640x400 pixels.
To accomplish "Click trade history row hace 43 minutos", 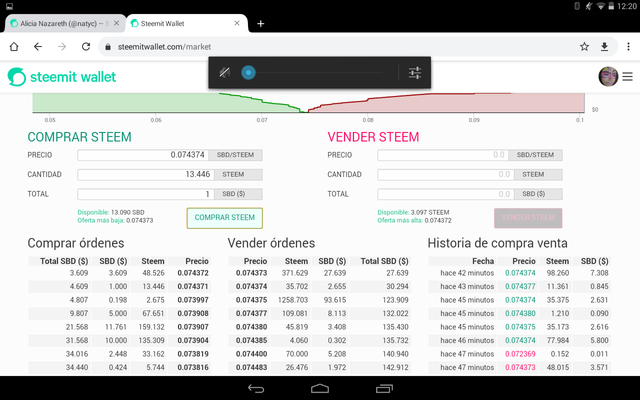I will pos(520,287).
